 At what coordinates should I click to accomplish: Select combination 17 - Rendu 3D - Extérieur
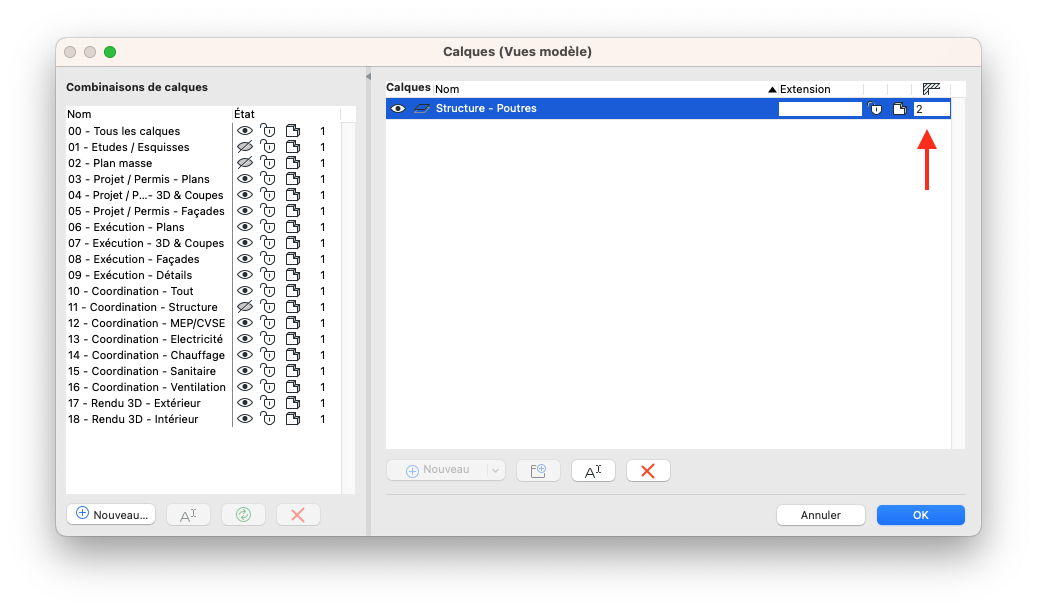click(x=134, y=403)
